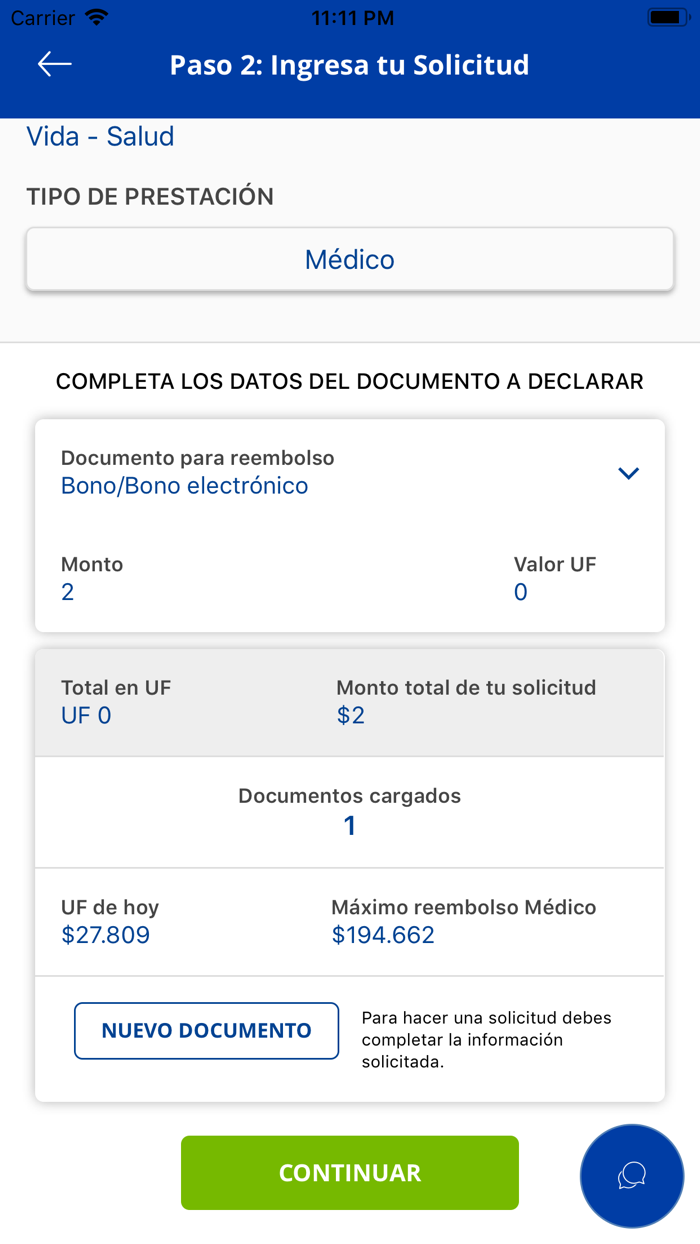Tap the chevron next to Bono/Bono electrónico
This screenshot has height=1244, width=700.
(x=629, y=473)
